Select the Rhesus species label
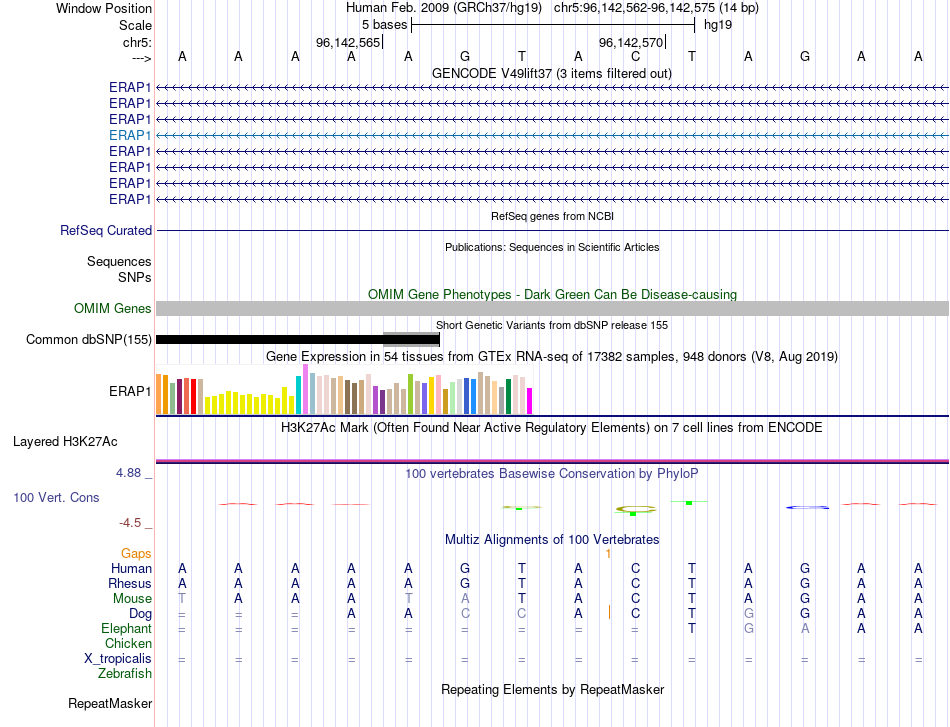Screen dimensions: 950x727 pyautogui.click(x=130, y=583)
